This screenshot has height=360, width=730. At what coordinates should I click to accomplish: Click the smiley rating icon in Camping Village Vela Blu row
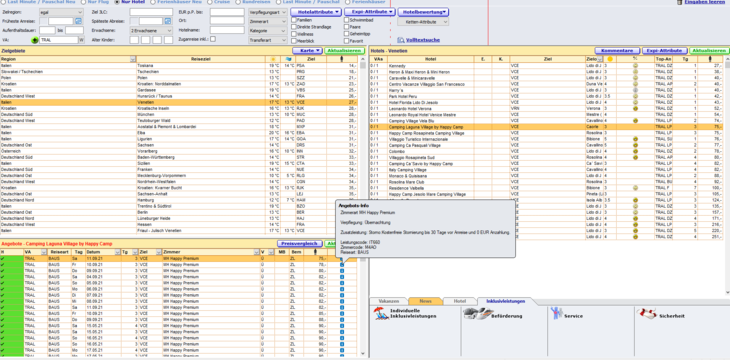click(x=635, y=121)
